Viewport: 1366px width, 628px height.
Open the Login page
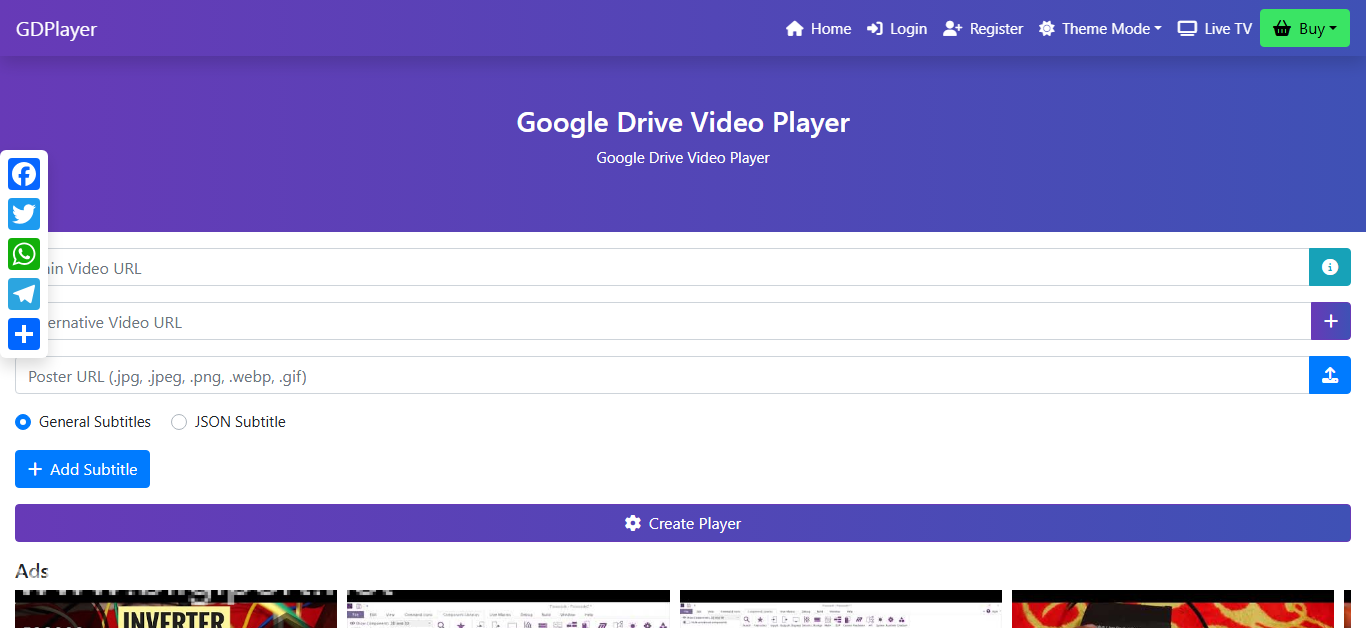pos(897,29)
